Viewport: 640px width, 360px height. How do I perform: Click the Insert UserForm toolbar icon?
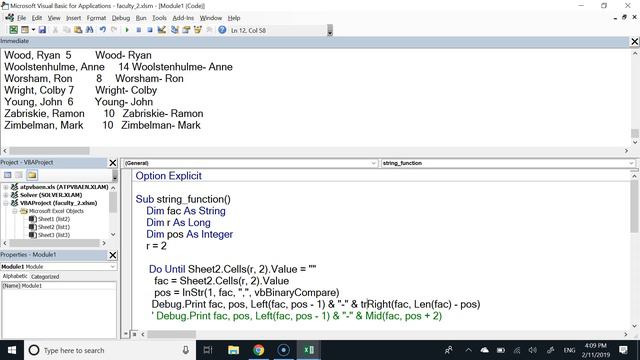pyautogui.click(x=25, y=30)
